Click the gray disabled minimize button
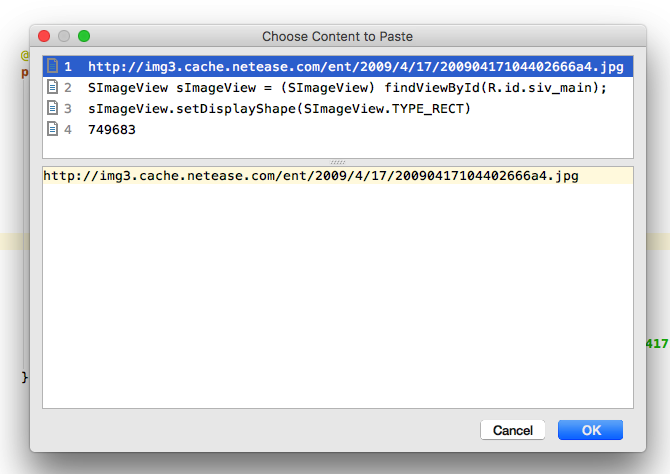Viewport: 670px width, 474px height. 64,36
